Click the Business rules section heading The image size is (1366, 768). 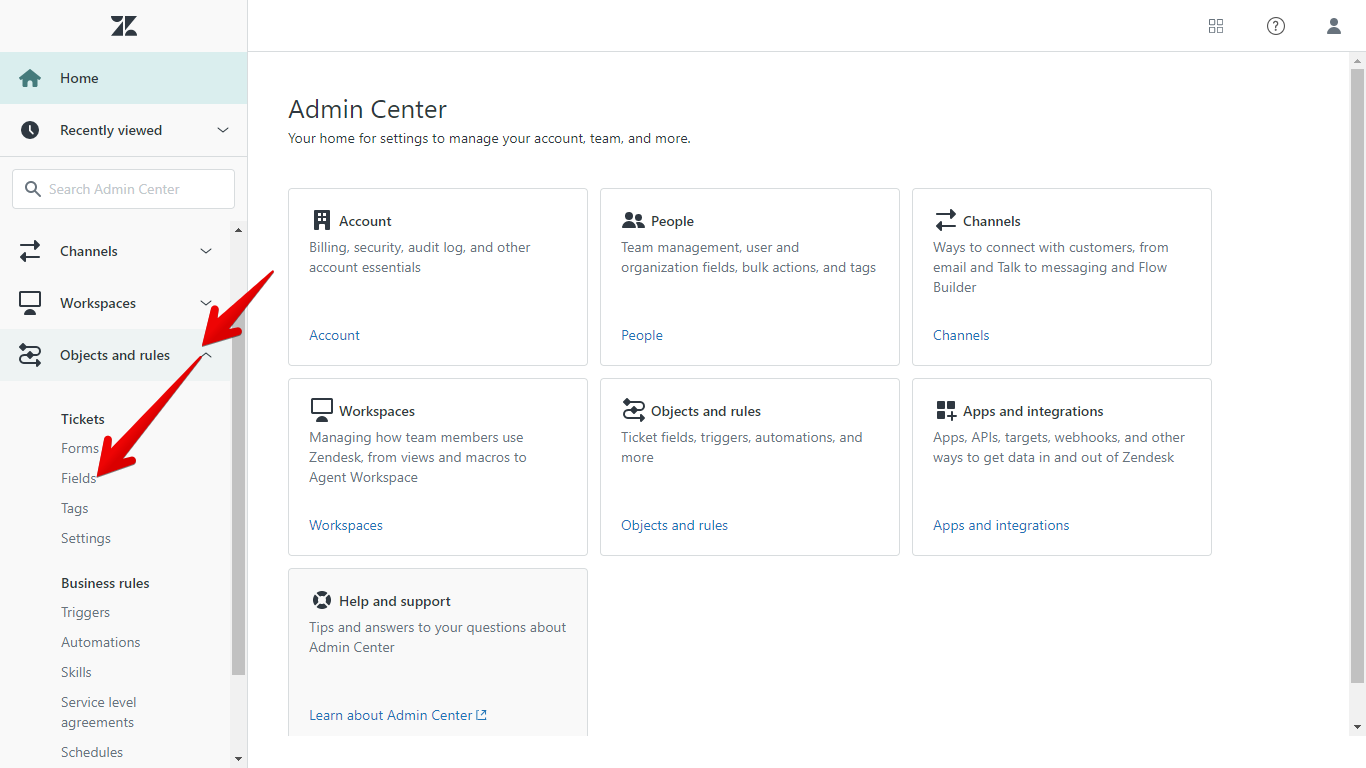105,583
